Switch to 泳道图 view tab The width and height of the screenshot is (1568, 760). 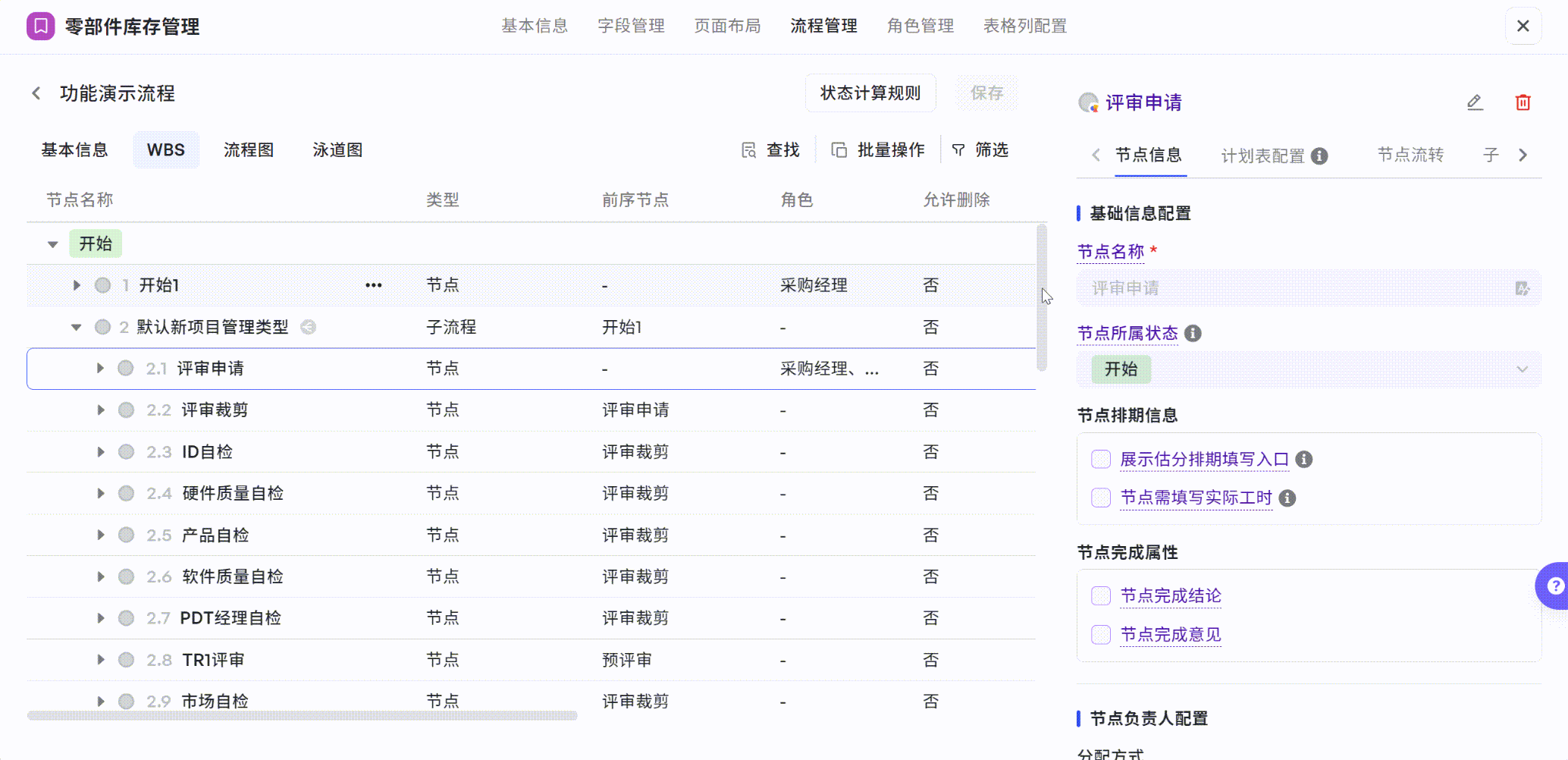pos(337,150)
